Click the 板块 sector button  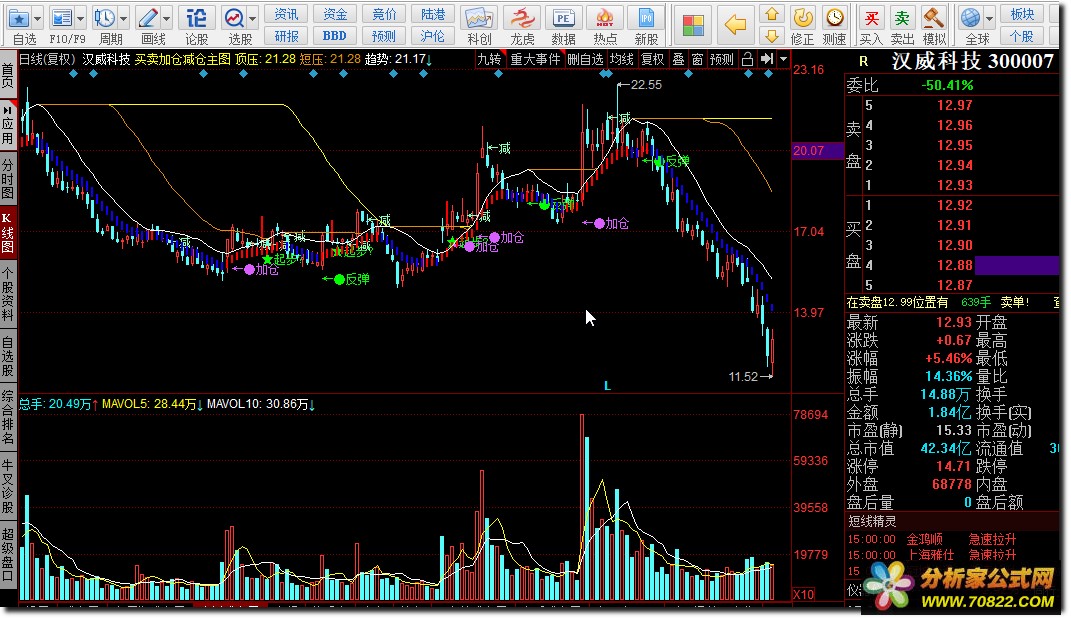point(1022,14)
